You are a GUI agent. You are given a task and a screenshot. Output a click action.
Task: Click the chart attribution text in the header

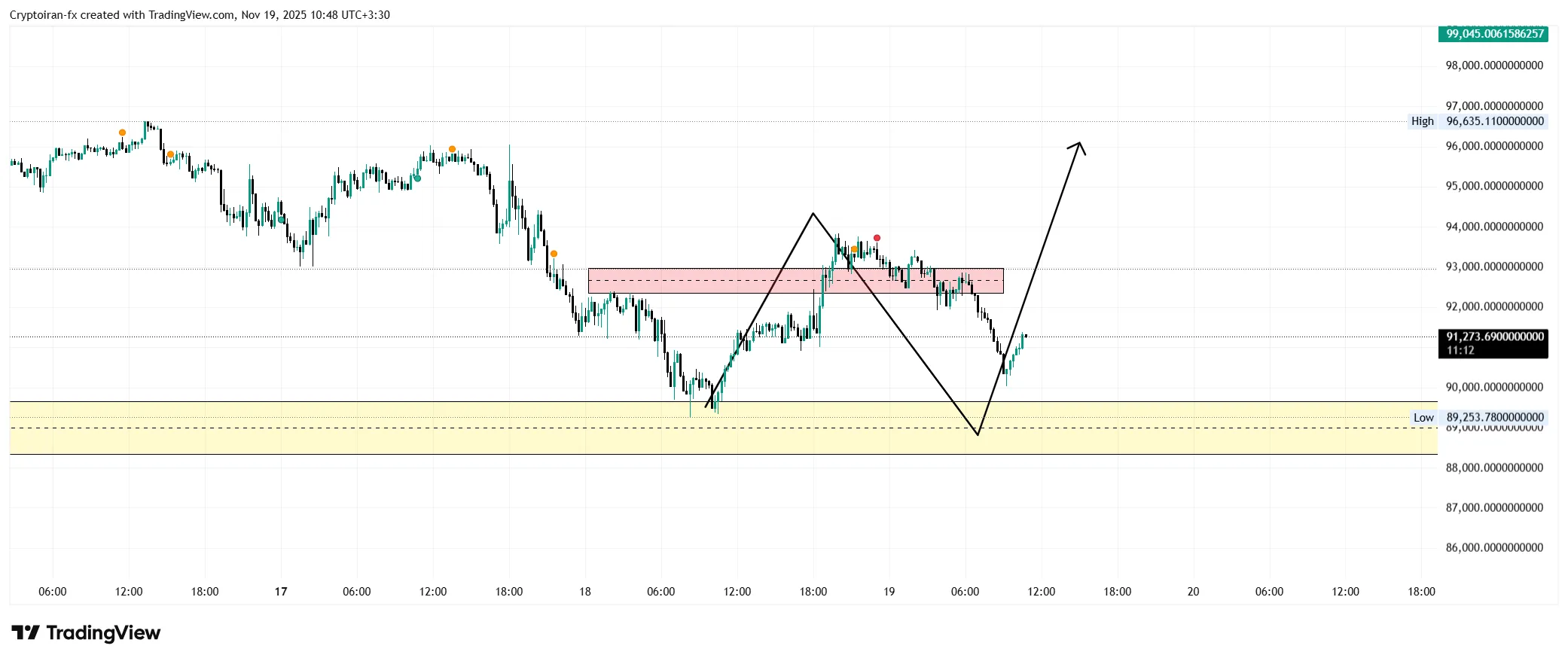200,15
